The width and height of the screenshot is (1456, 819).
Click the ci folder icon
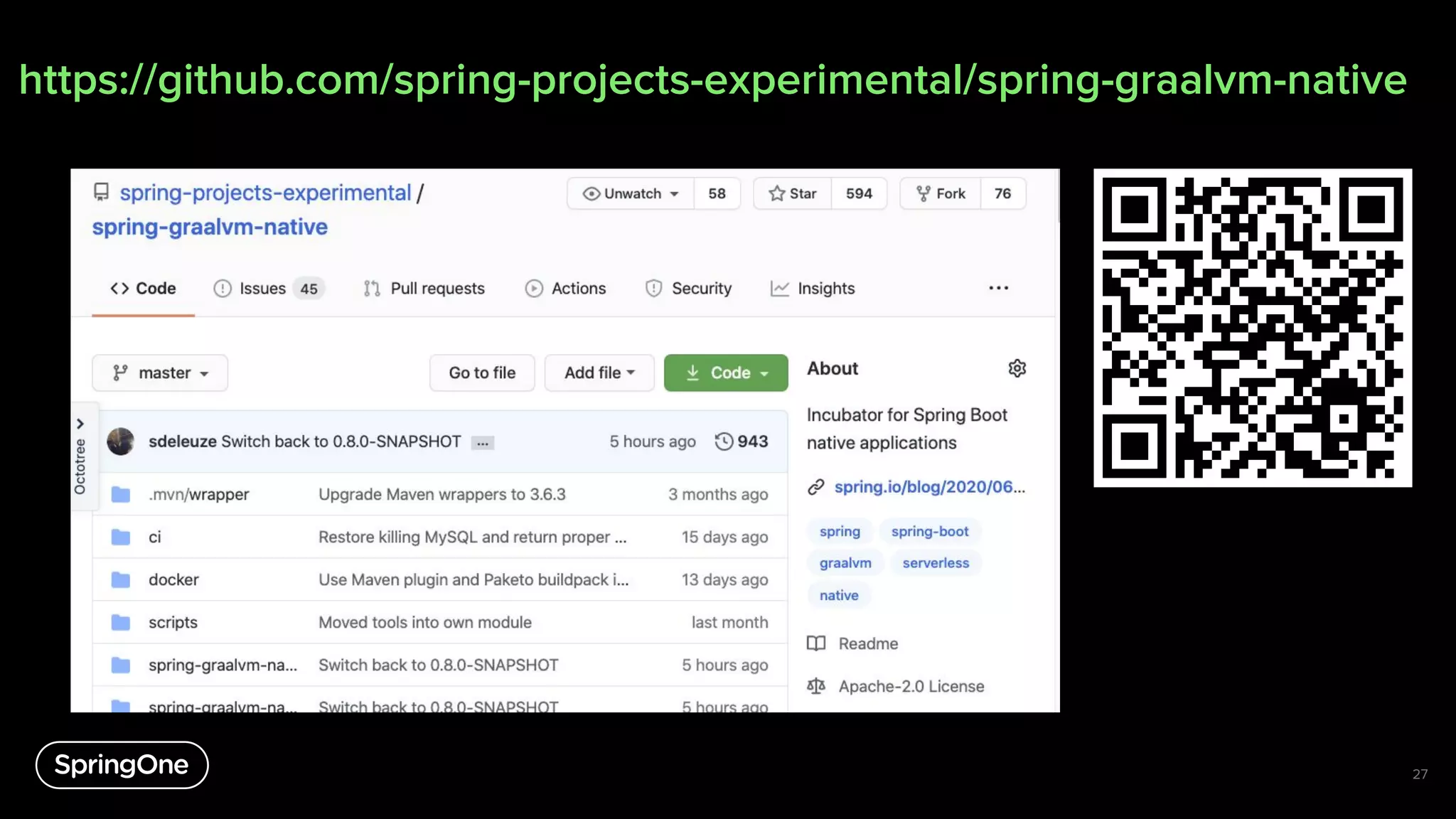pyautogui.click(x=121, y=537)
